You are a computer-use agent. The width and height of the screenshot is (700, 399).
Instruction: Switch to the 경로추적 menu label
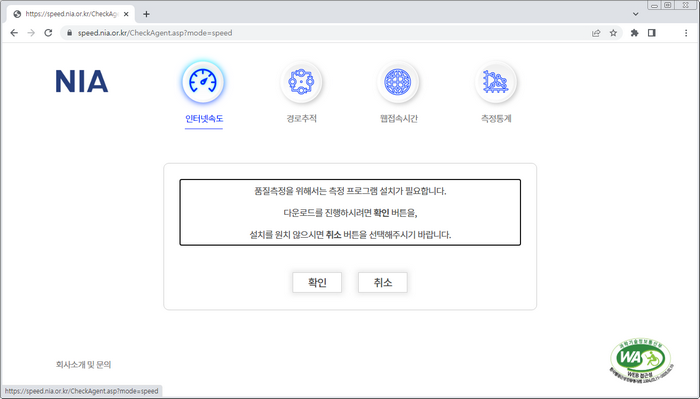pyautogui.click(x=301, y=119)
